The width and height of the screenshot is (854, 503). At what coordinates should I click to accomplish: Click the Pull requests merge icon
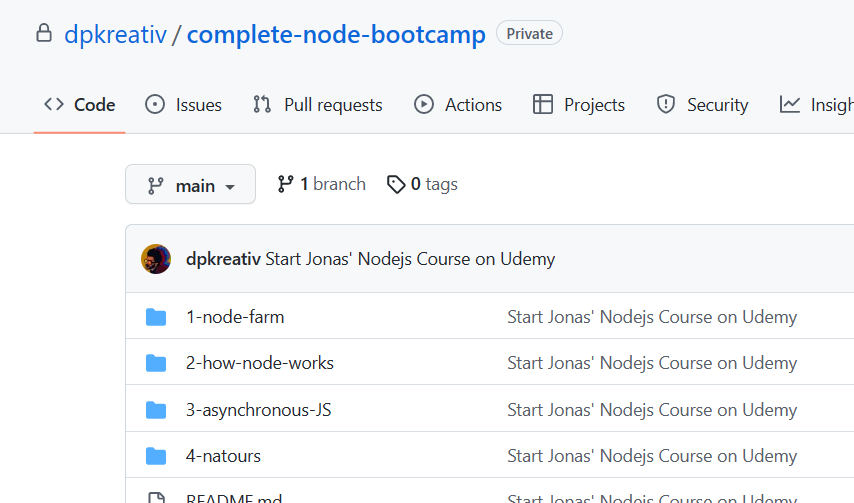[x=262, y=104]
